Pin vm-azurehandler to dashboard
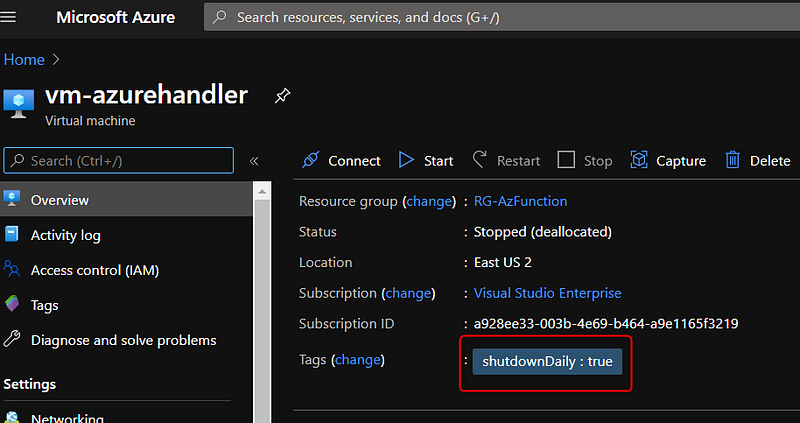This screenshot has width=800, height=423. coord(282,95)
